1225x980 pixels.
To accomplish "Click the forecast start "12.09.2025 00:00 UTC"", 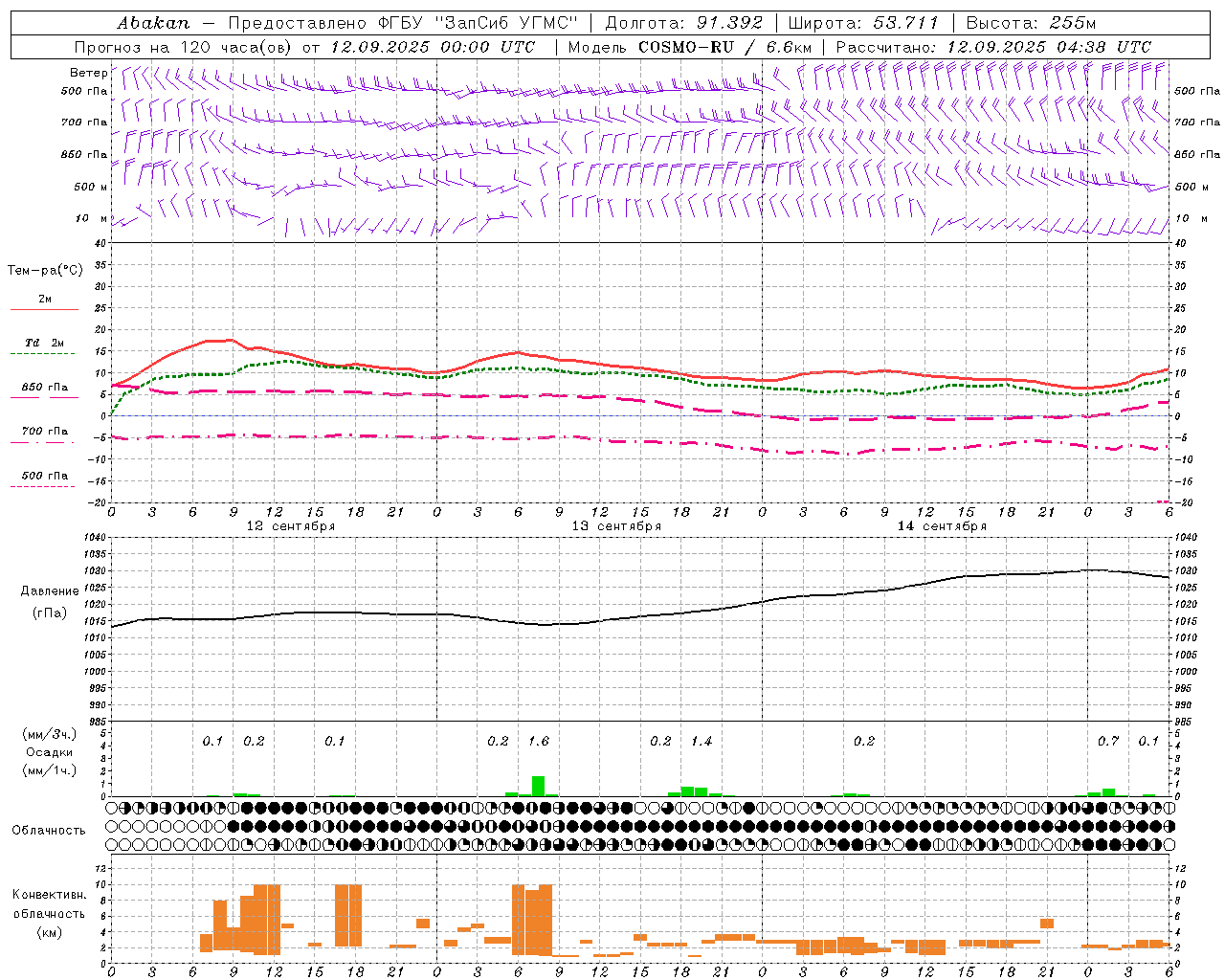I will (433, 47).
